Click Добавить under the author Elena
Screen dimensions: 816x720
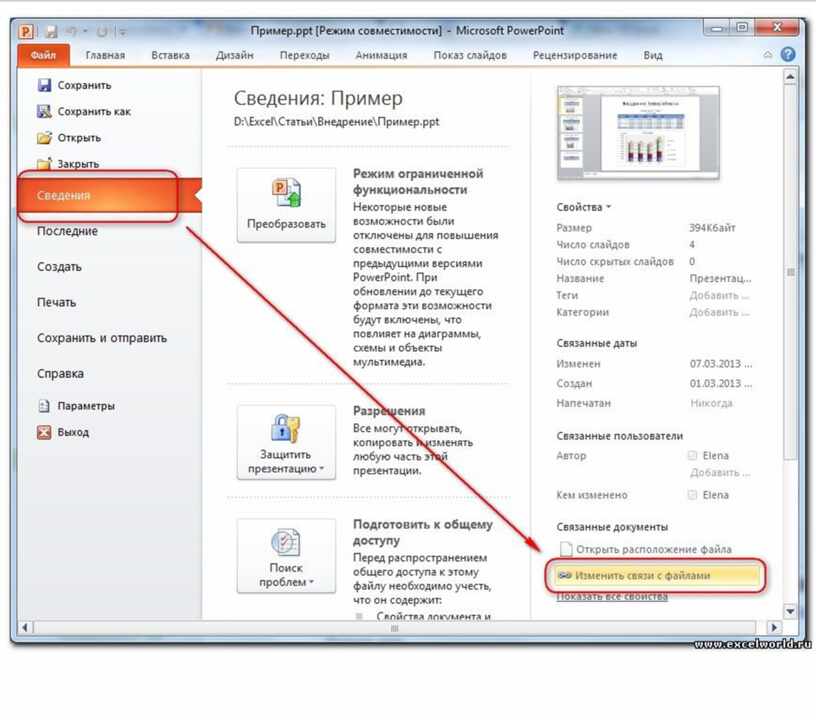point(720,472)
